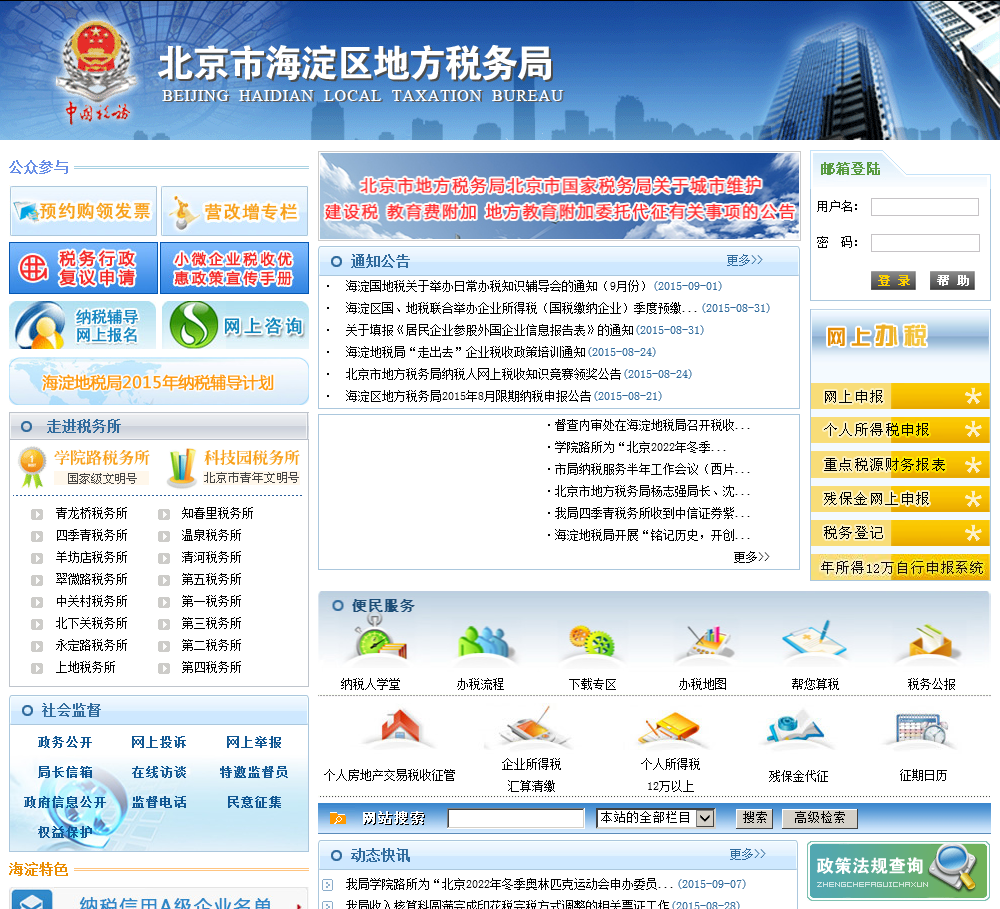Screen dimensions: 1000x909
Task: Click the 学院路税务所 medal icon
Action: [31, 466]
